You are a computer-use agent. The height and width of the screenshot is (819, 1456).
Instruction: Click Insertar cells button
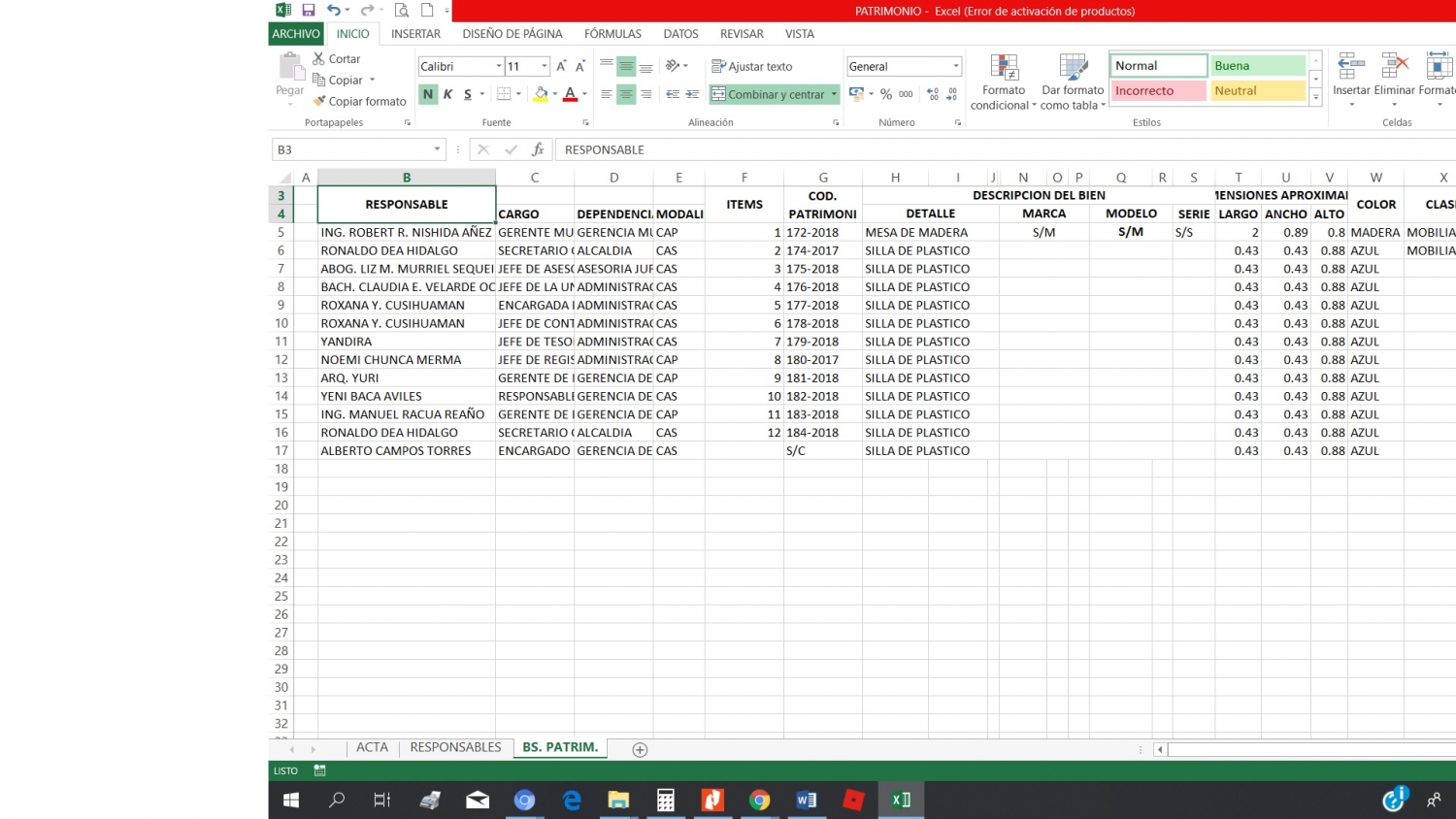[x=1351, y=80]
